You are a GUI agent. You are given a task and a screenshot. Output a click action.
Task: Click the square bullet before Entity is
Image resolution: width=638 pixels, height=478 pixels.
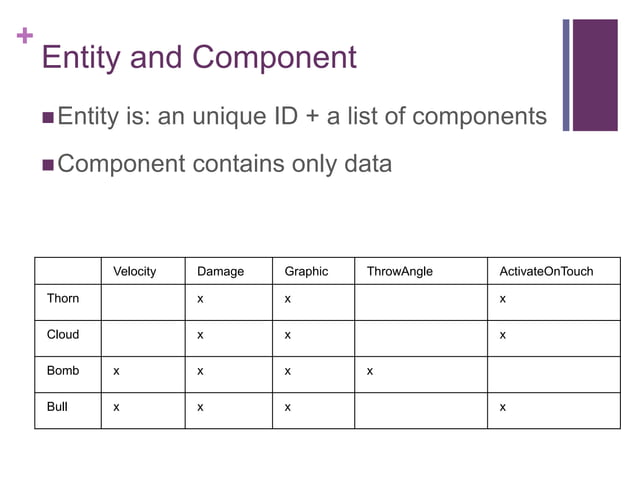(48, 118)
